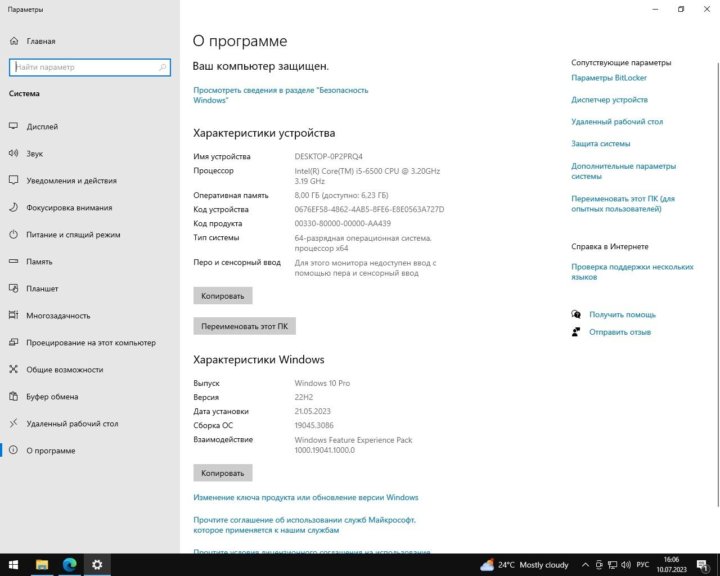Click the Главная home icon
Screen dimensions: 720x576
click(x=14, y=41)
